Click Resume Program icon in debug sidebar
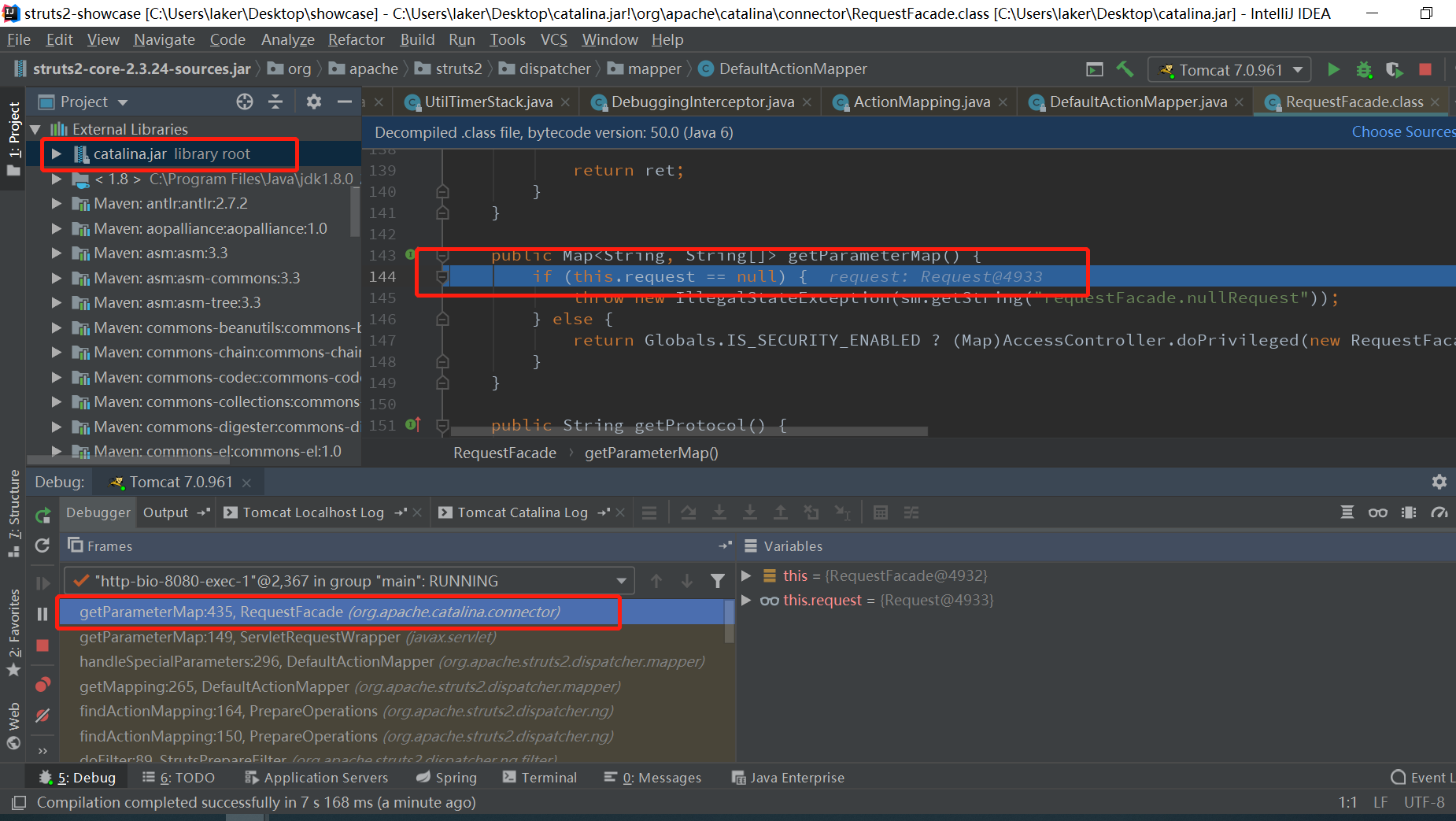Viewport: 1456px width, 821px height. (x=42, y=583)
